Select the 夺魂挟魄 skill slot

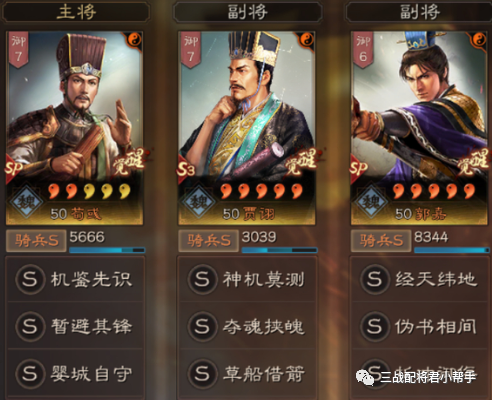point(248,326)
